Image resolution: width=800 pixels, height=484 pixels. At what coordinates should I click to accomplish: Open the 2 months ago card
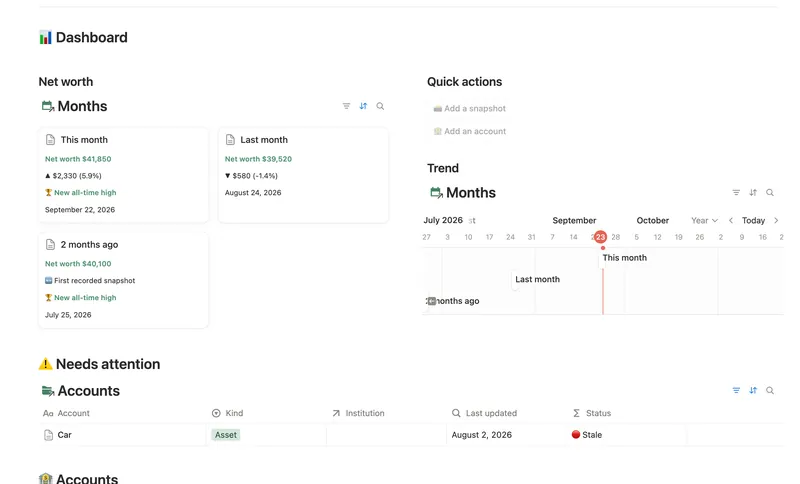(x=123, y=280)
